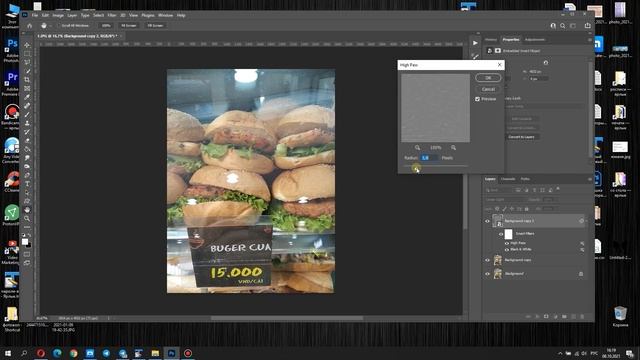The image size is (640, 360).
Task: Click the Radius value field
Action: pos(429,158)
